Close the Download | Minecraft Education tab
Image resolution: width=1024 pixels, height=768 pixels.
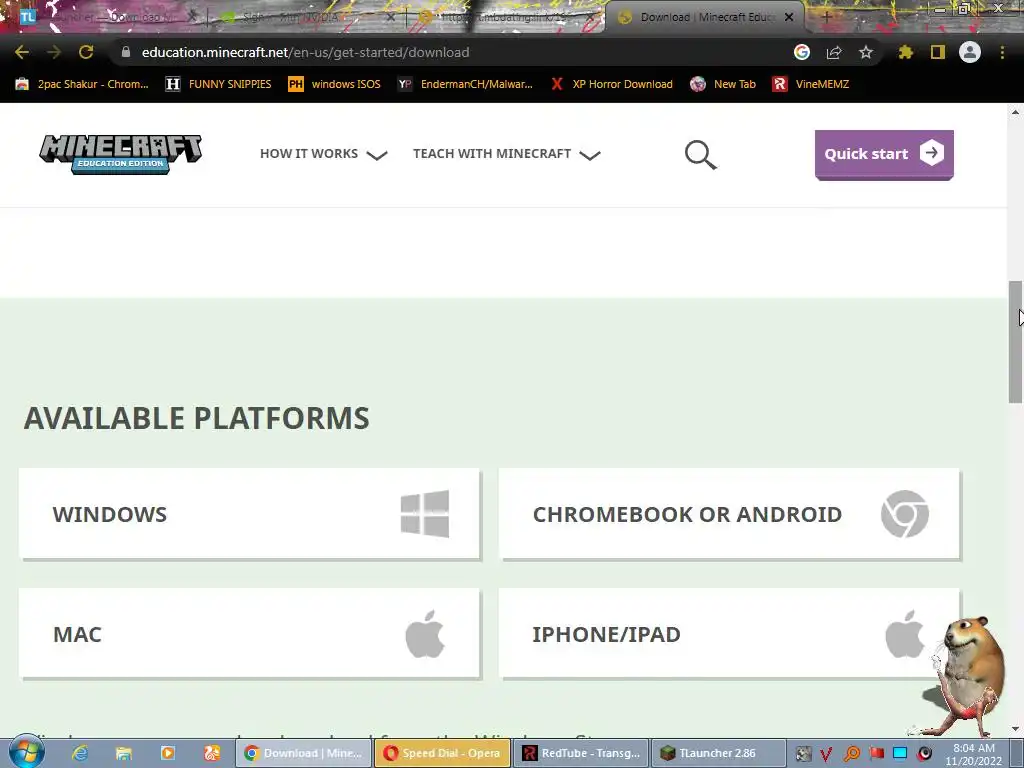click(789, 17)
